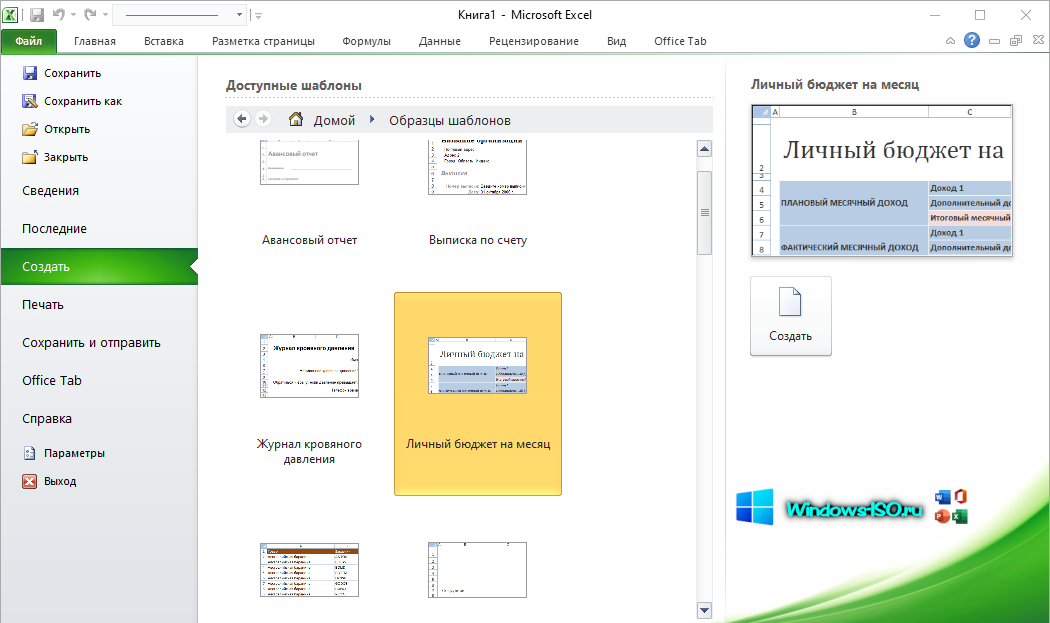1050x623 pixels.
Task: Open the Рецензирование tab
Action: [x=534, y=41]
